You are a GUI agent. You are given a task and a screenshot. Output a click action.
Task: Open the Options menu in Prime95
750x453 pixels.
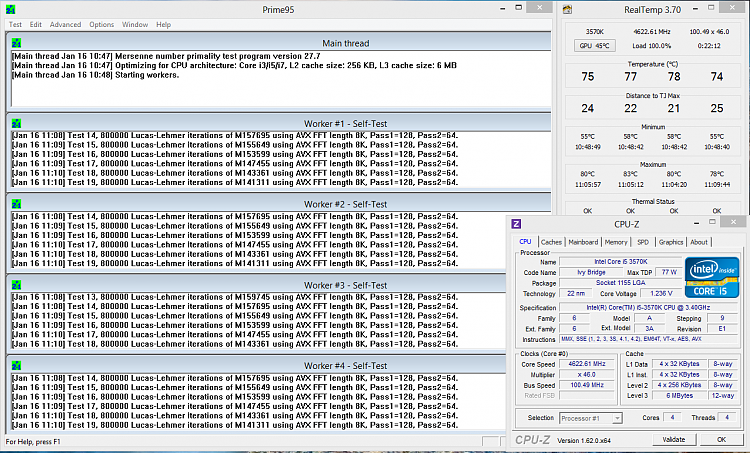[x=102, y=24]
